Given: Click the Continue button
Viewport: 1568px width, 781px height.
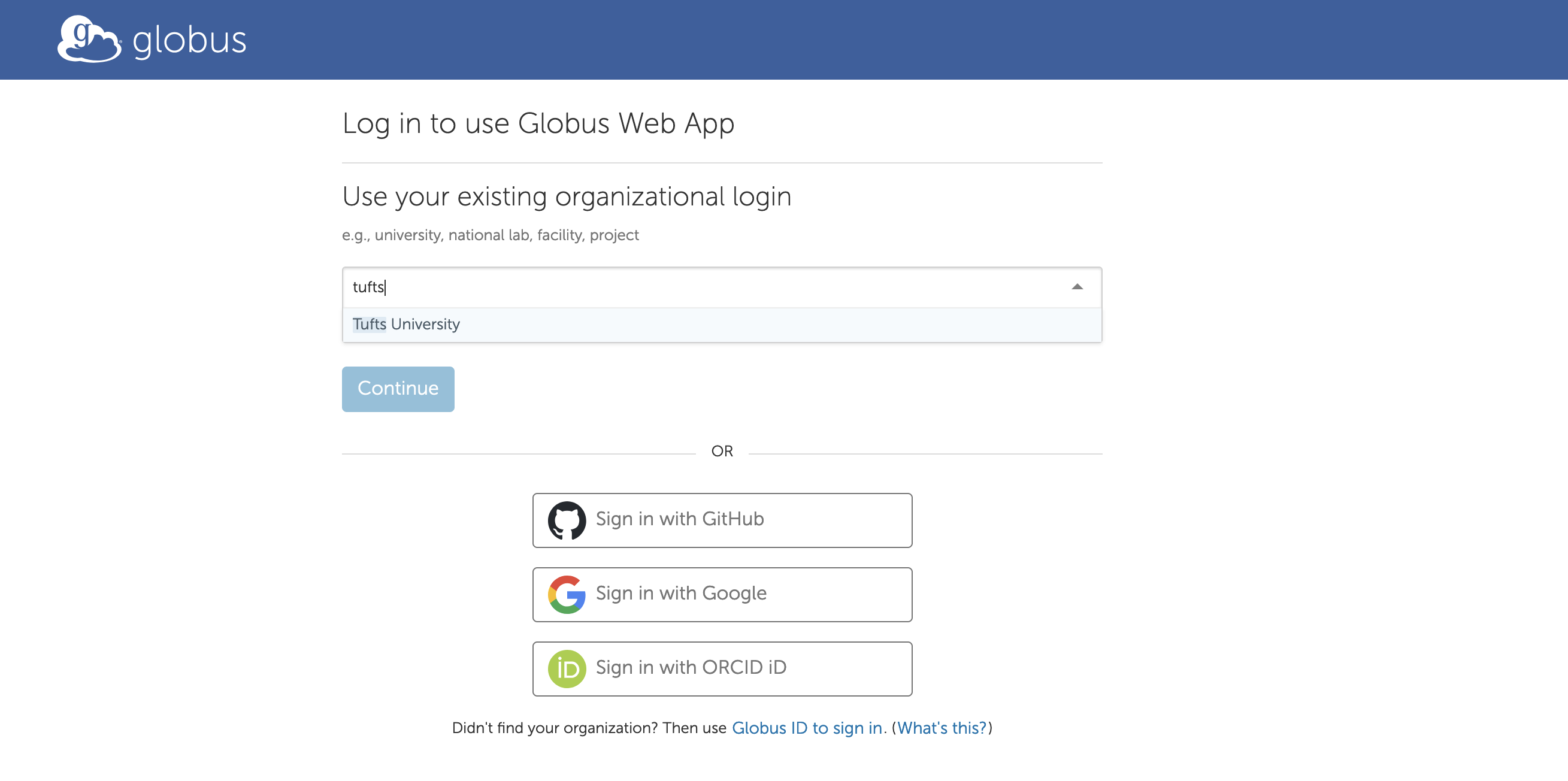Looking at the screenshot, I should [x=398, y=389].
